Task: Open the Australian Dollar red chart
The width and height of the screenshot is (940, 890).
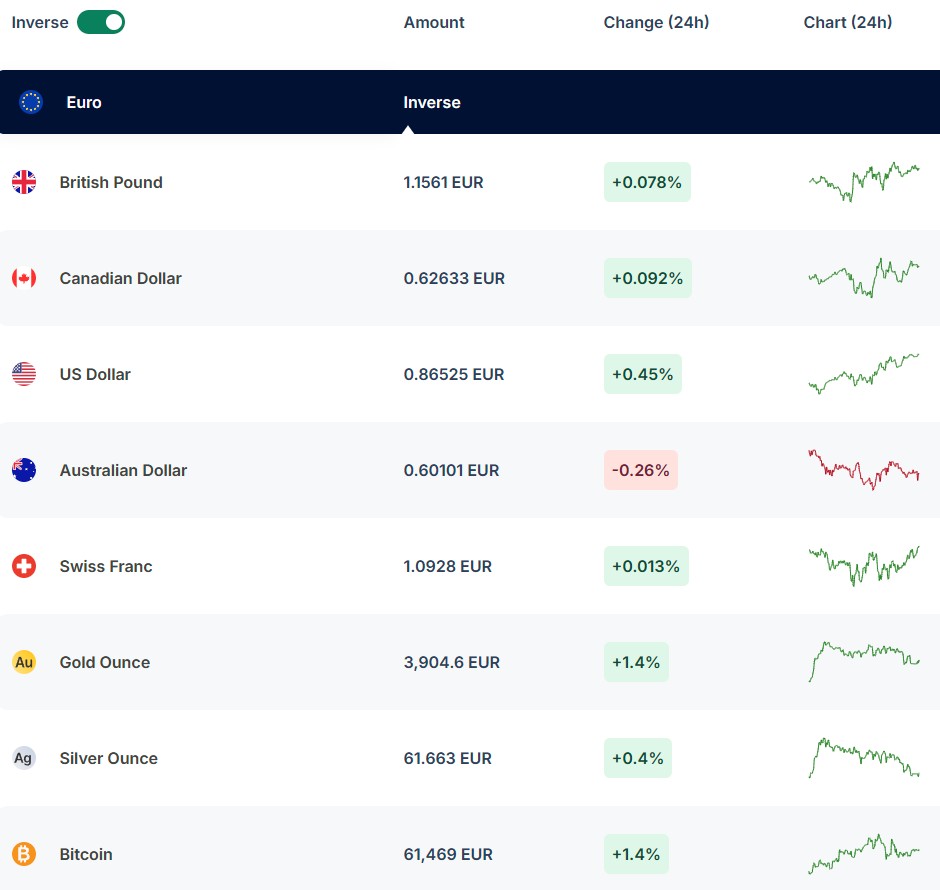Action: pyautogui.click(x=864, y=469)
